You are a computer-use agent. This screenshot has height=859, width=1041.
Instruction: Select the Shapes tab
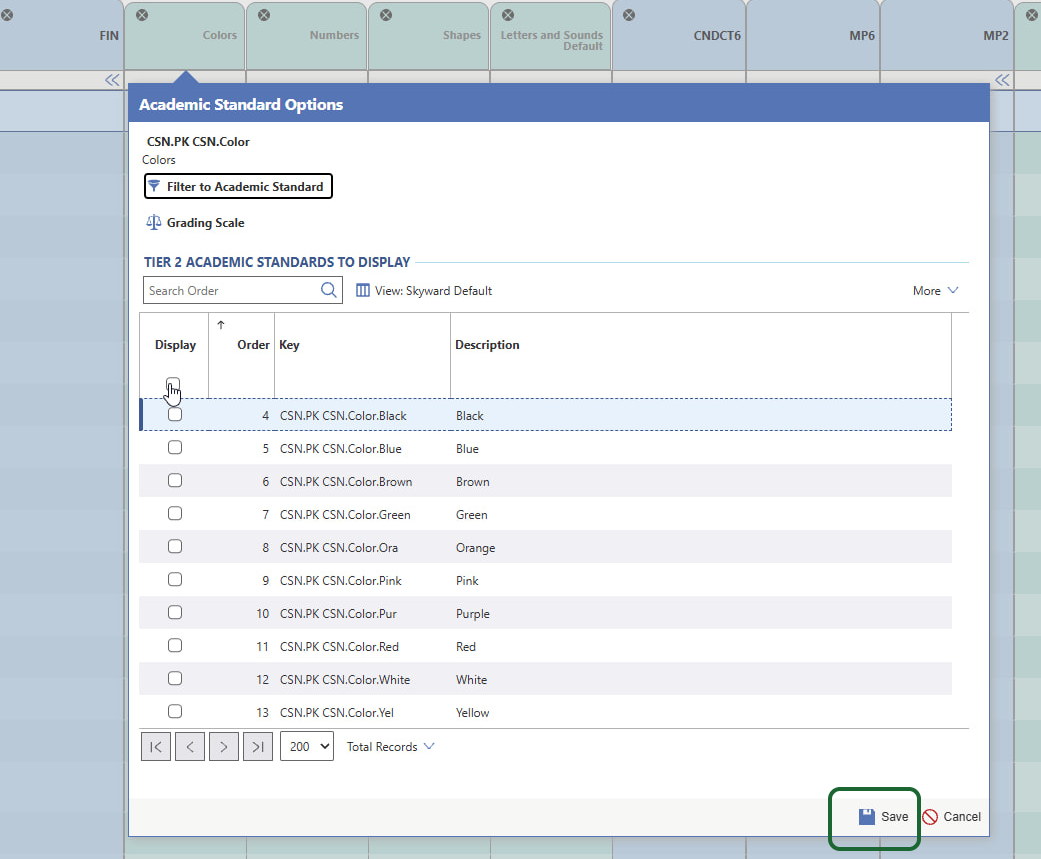coord(429,35)
